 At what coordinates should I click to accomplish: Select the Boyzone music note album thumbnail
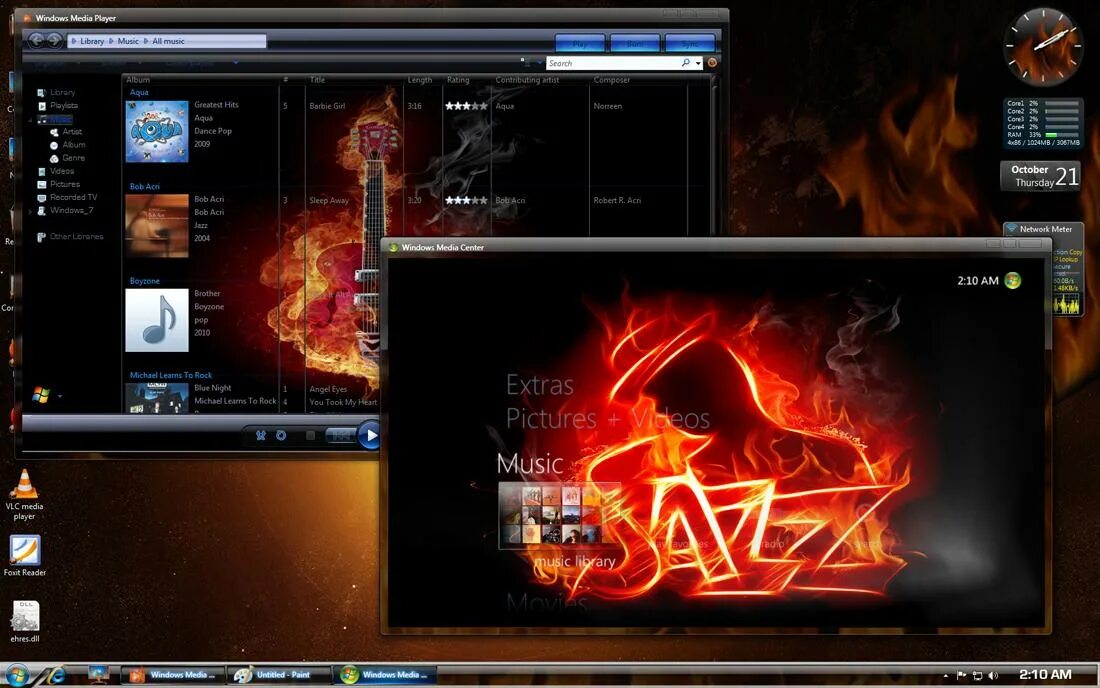(156, 320)
